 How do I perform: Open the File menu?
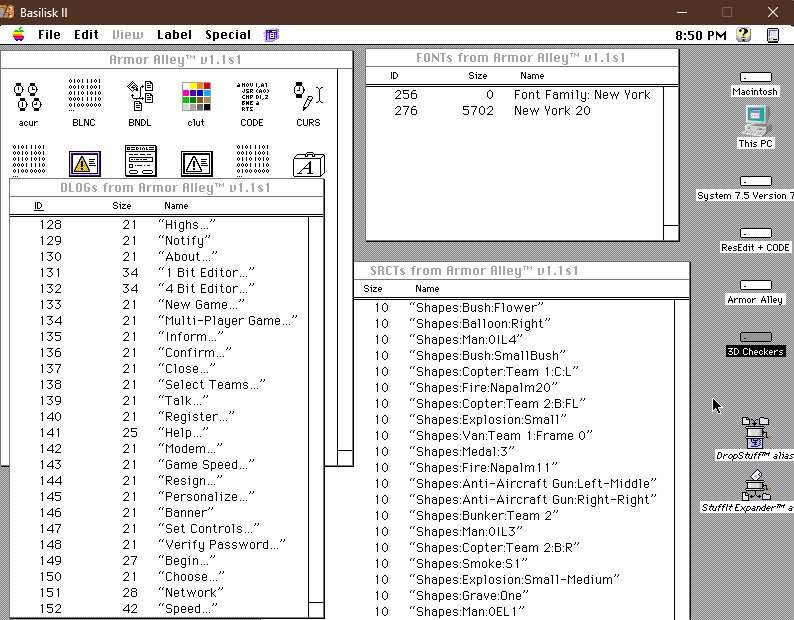pyautogui.click(x=49, y=35)
